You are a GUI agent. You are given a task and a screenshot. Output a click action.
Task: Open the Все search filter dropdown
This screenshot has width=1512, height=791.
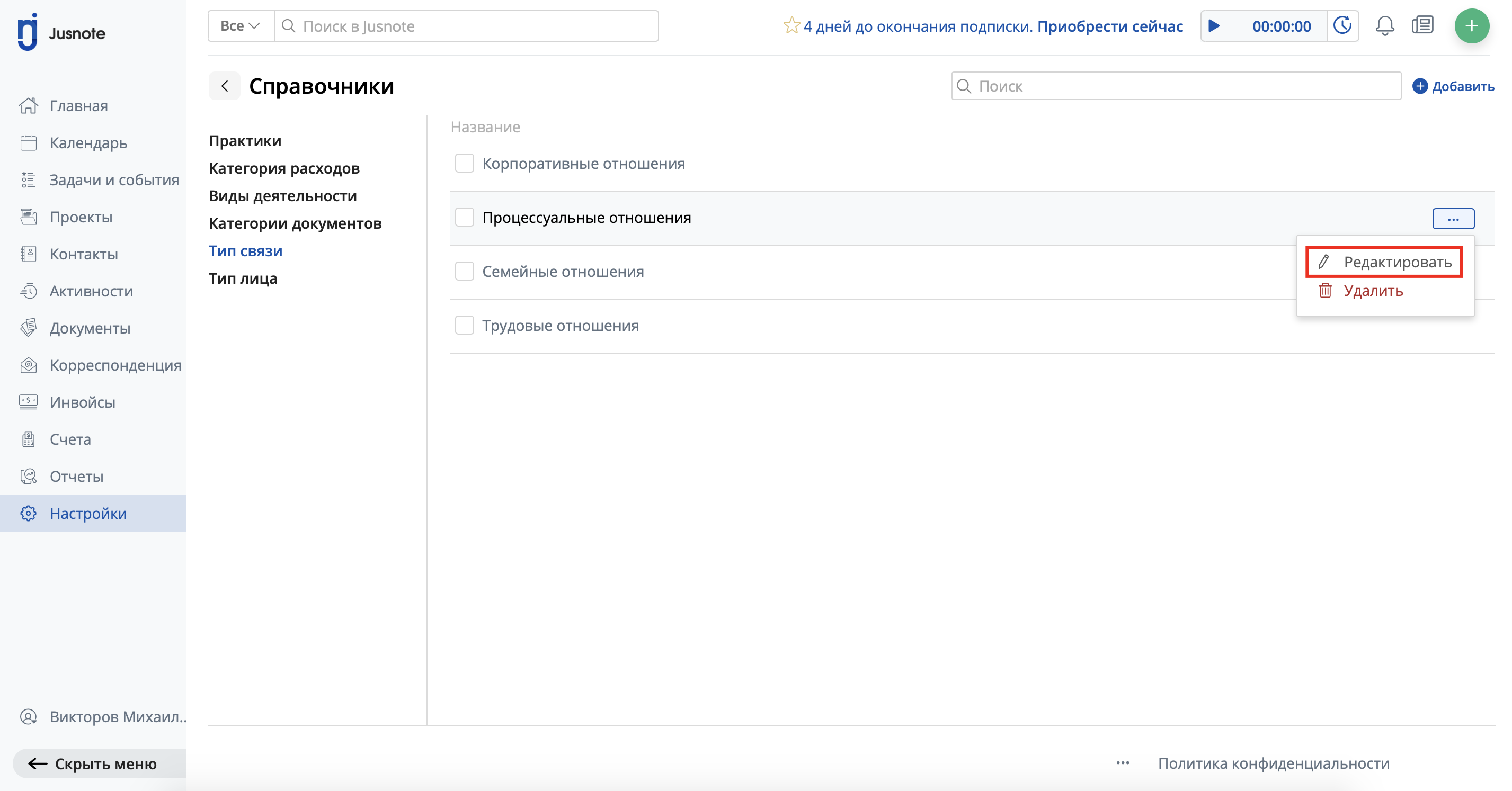[241, 26]
